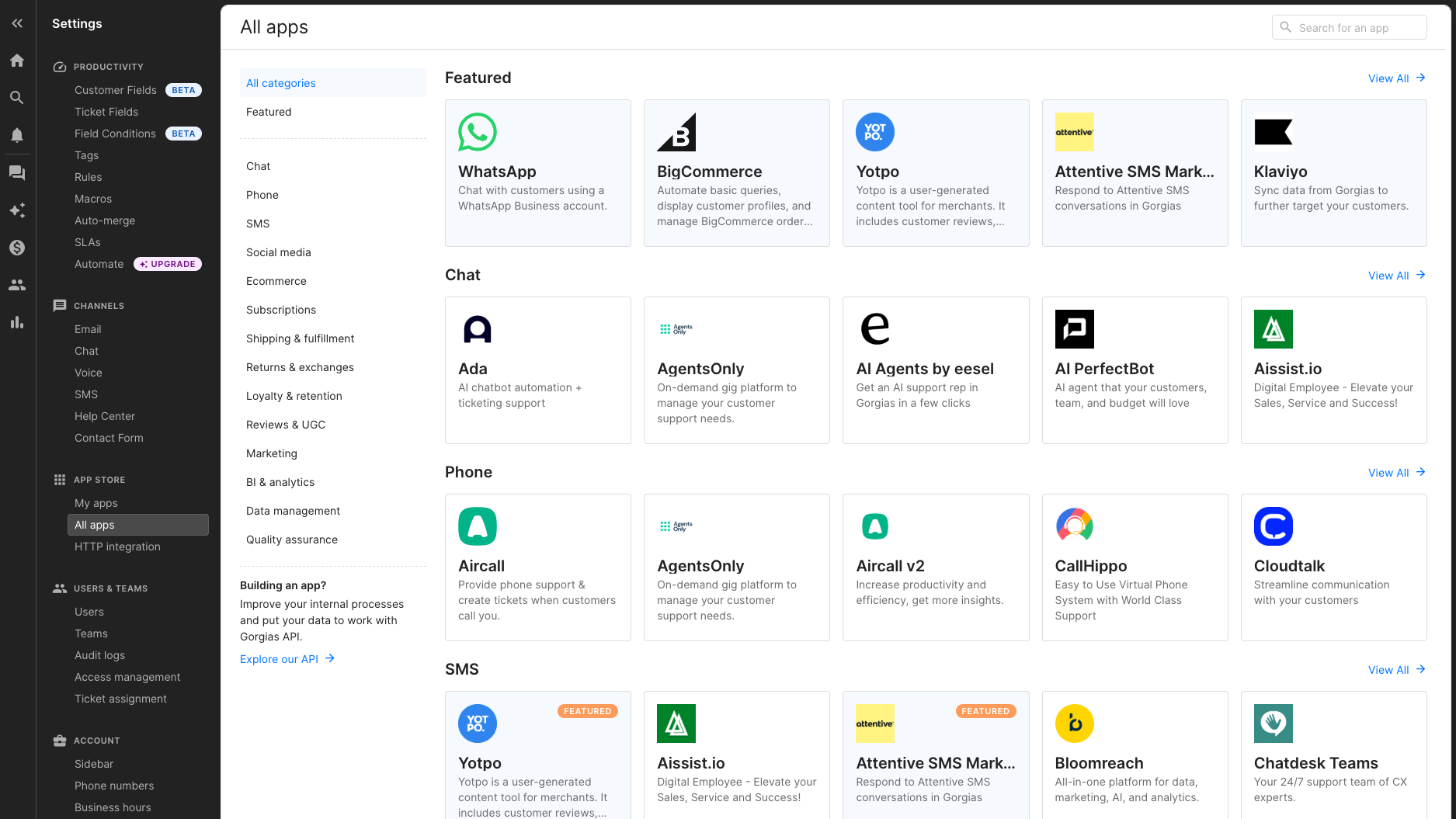Click the AI PerfectBot logo
Image resolution: width=1456 pixels, height=819 pixels.
pyautogui.click(x=1075, y=329)
